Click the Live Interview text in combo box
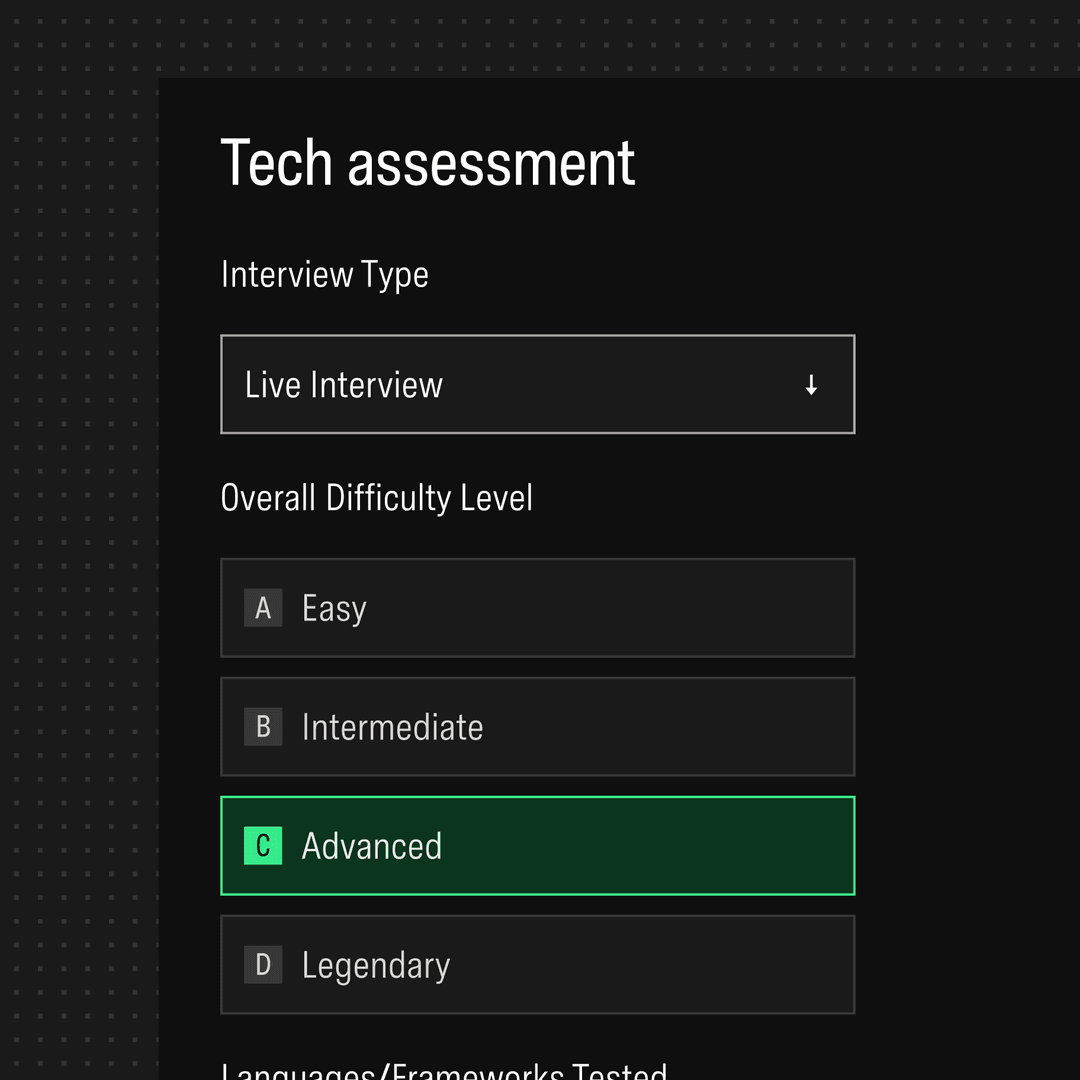The image size is (1080, 1080). click(344, 385)
